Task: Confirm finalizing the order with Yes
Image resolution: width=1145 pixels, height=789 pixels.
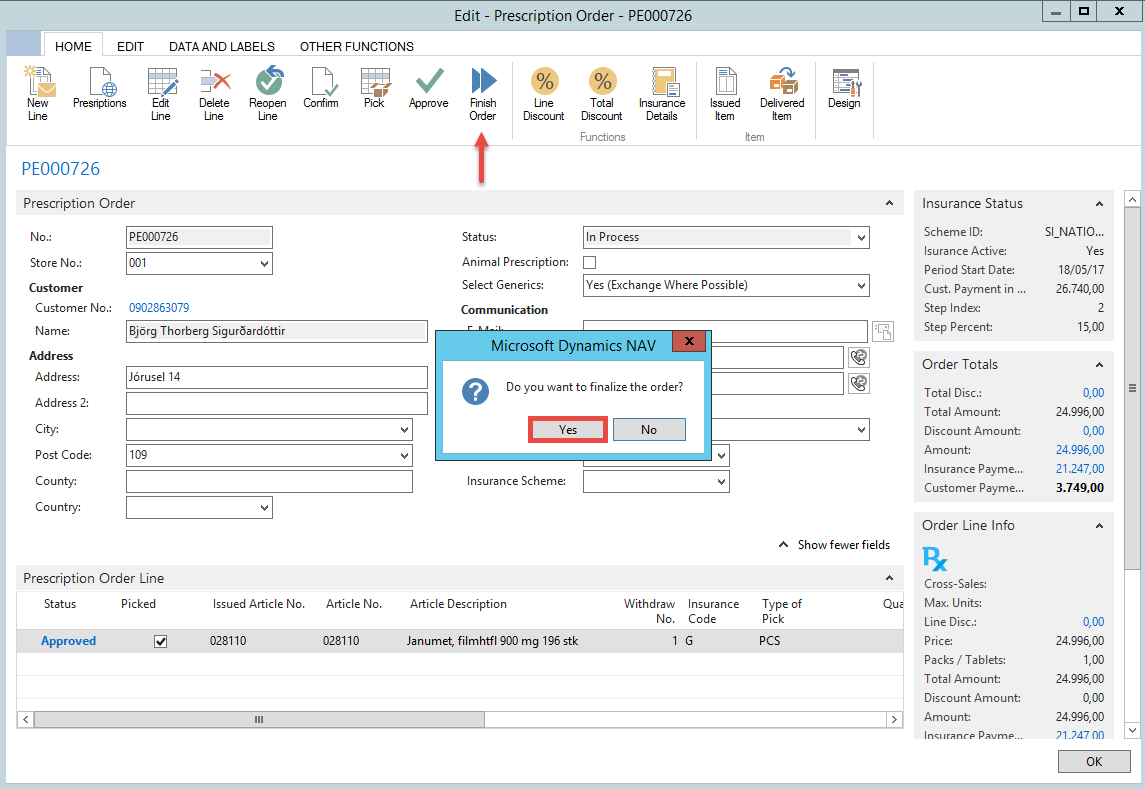Action: (568, 429)
